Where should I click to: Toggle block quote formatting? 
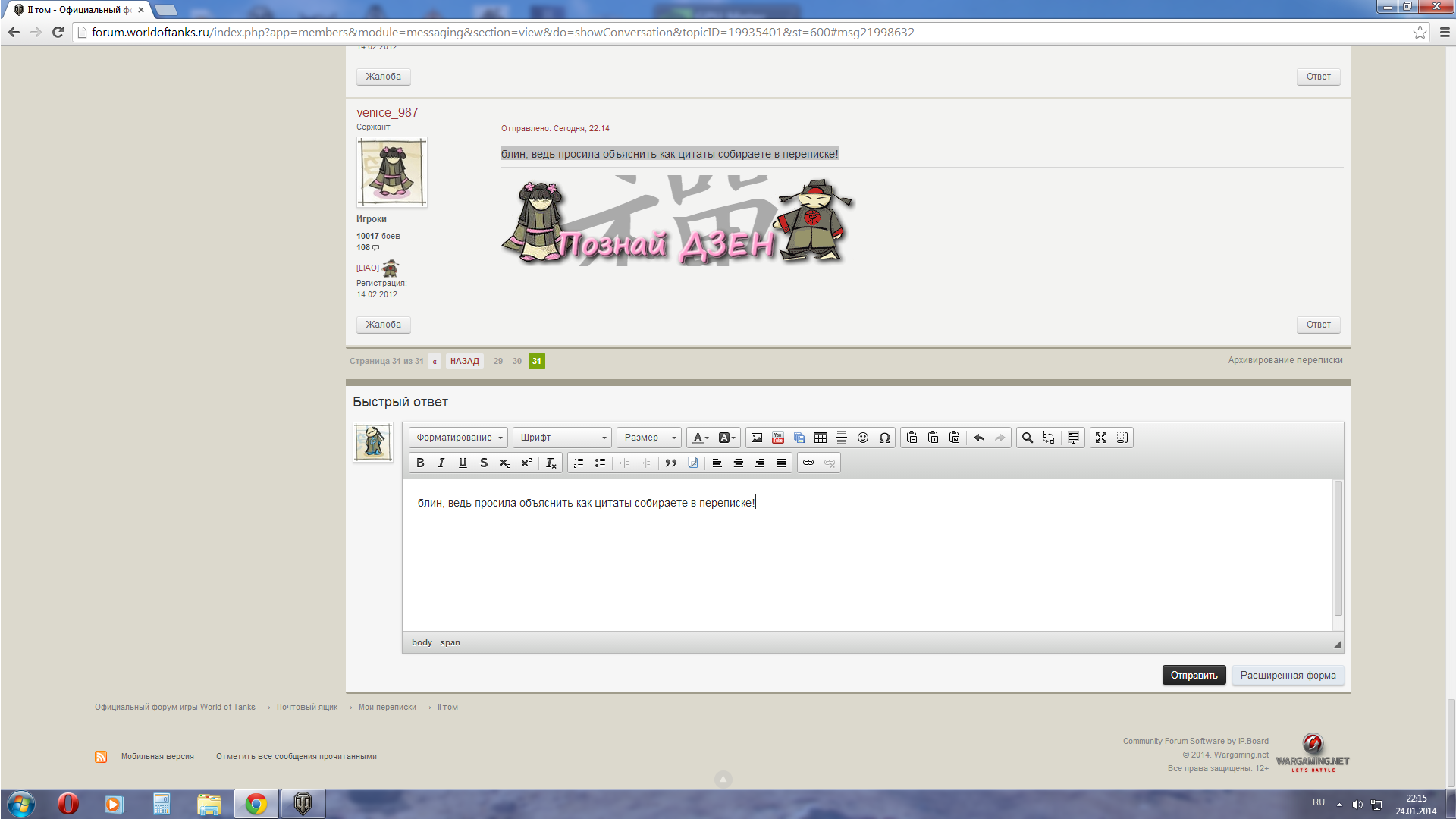[671, 463]
